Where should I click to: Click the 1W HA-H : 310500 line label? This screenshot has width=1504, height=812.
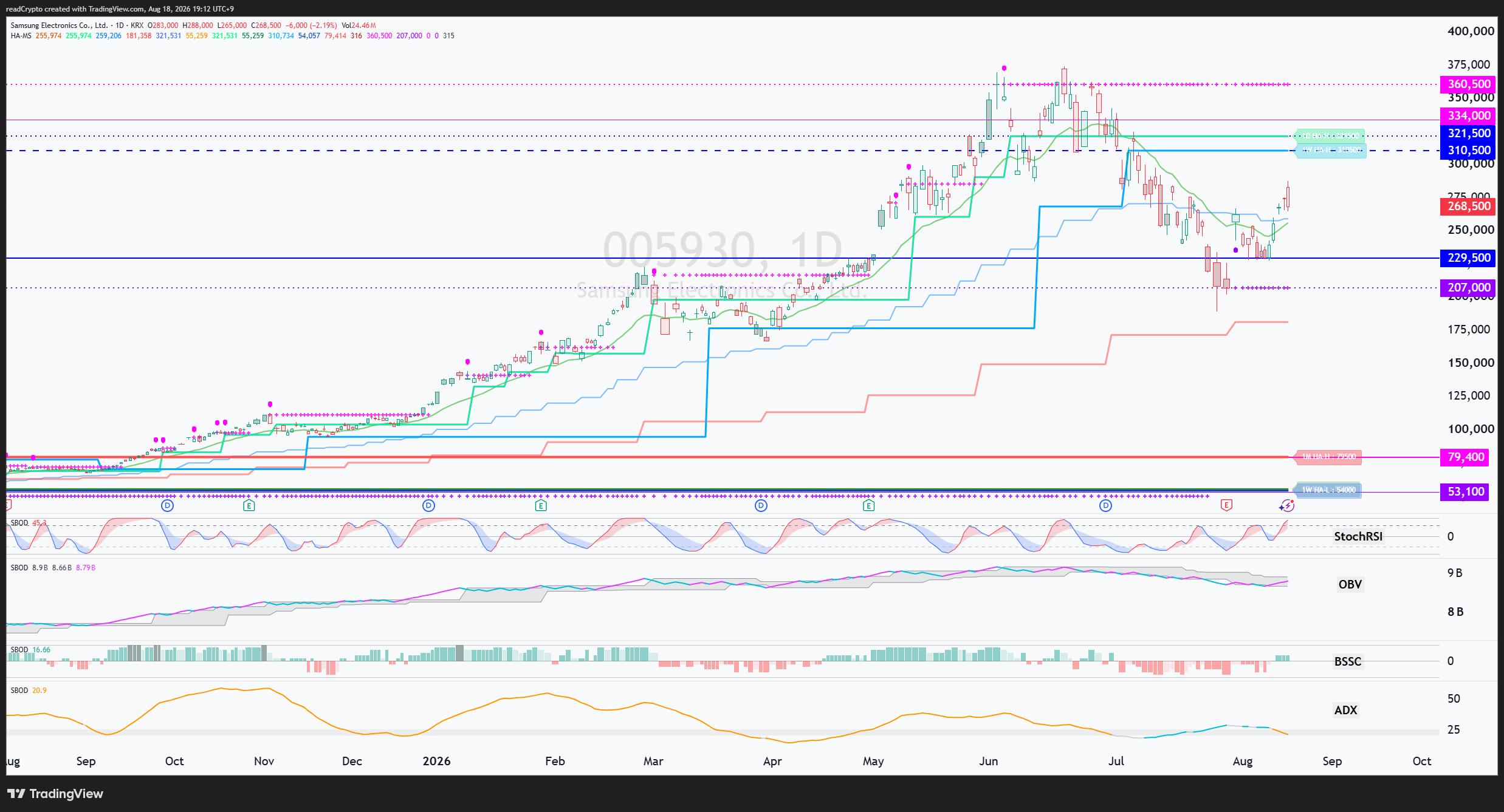[x=1331, y=149]
